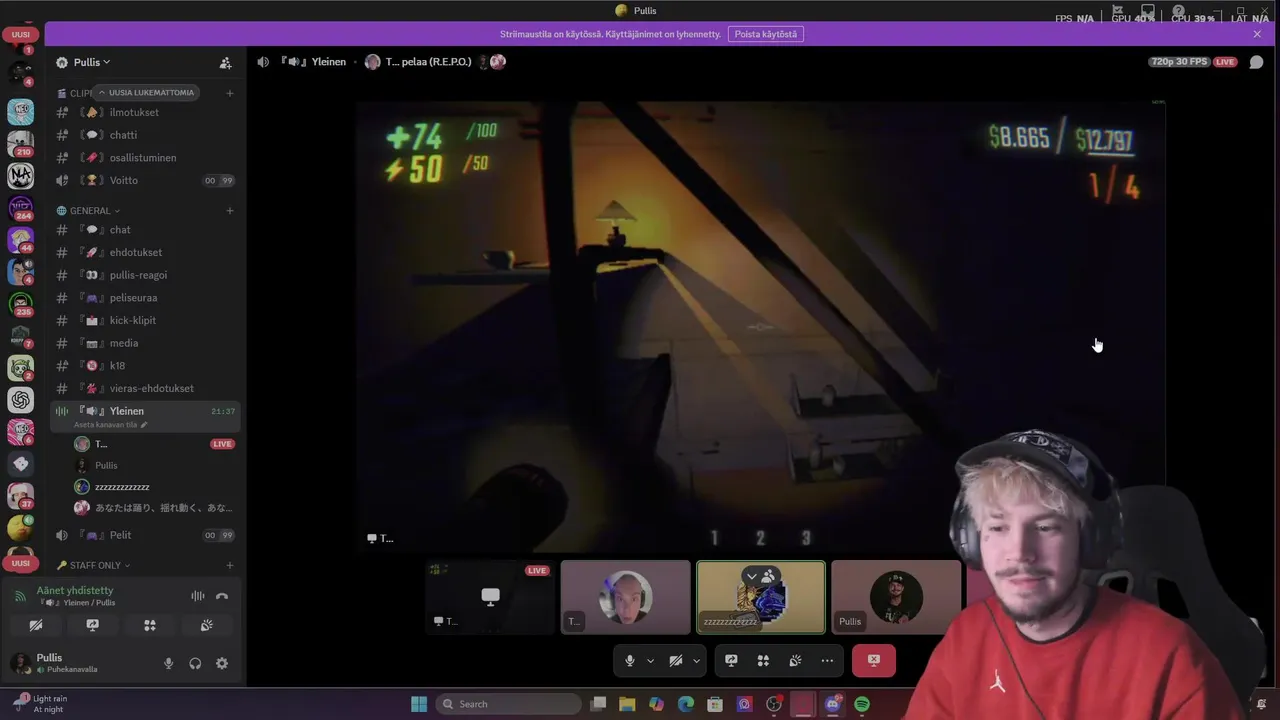This screenshot has width=1280, height=720.
Task: Open File Explorer from the taskbar
Action: click(x=627, y=704)
